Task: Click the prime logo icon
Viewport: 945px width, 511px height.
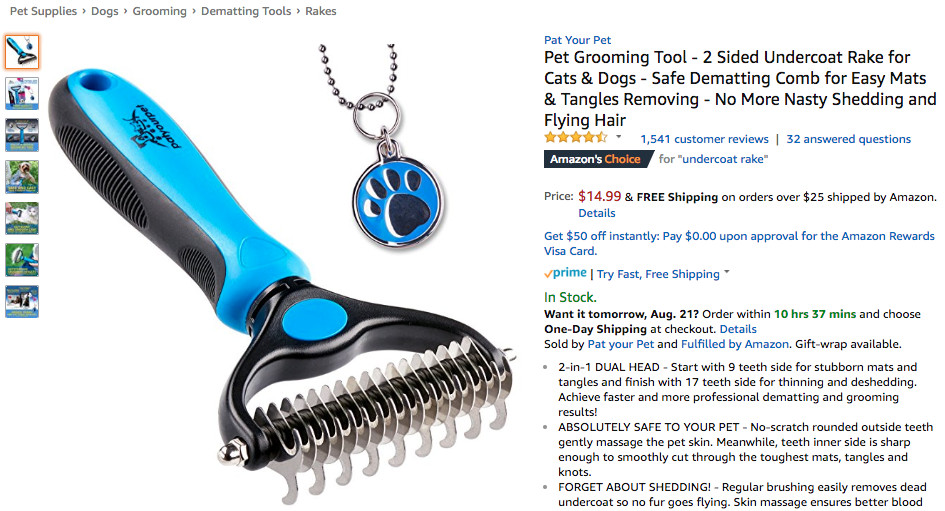Action: coord(565,273)
